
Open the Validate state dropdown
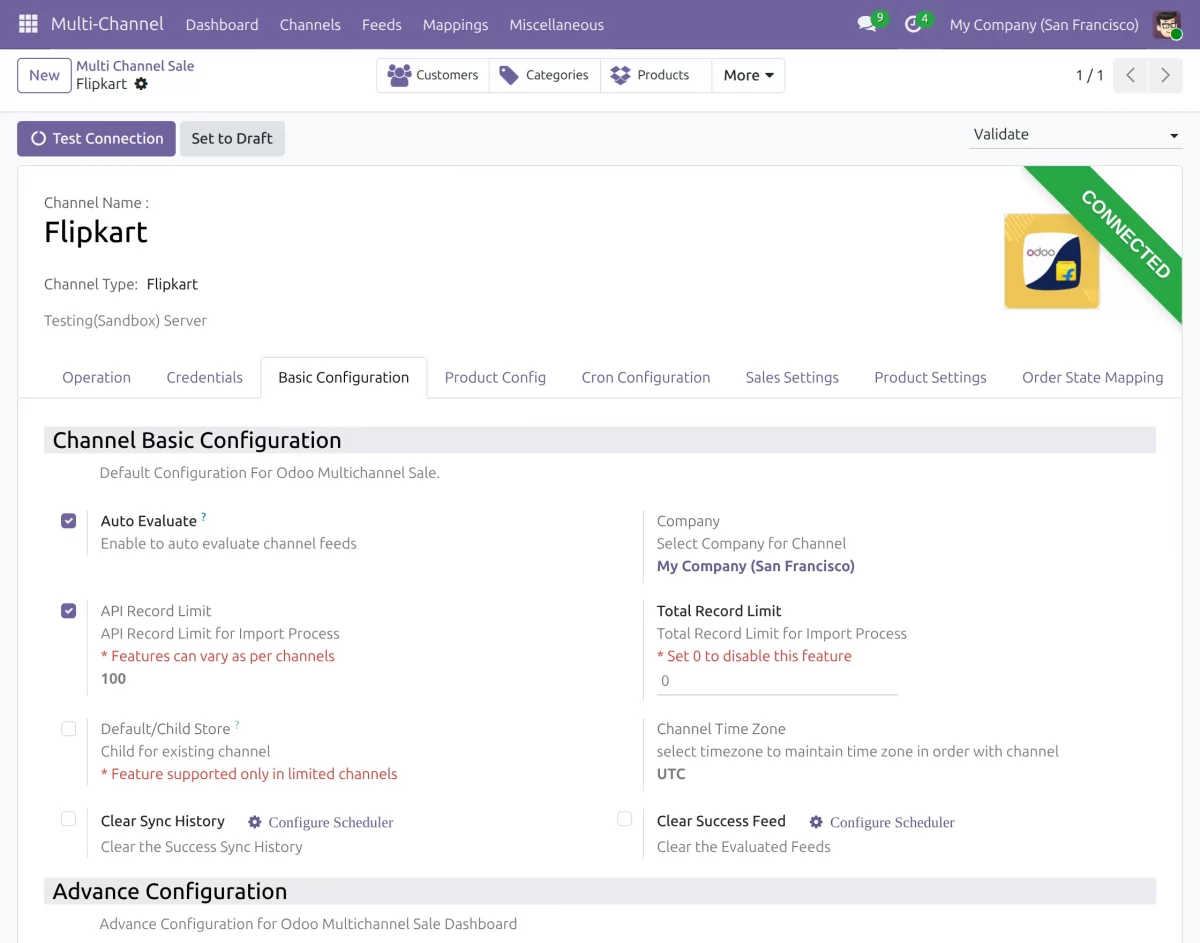tap(1076, 134)
